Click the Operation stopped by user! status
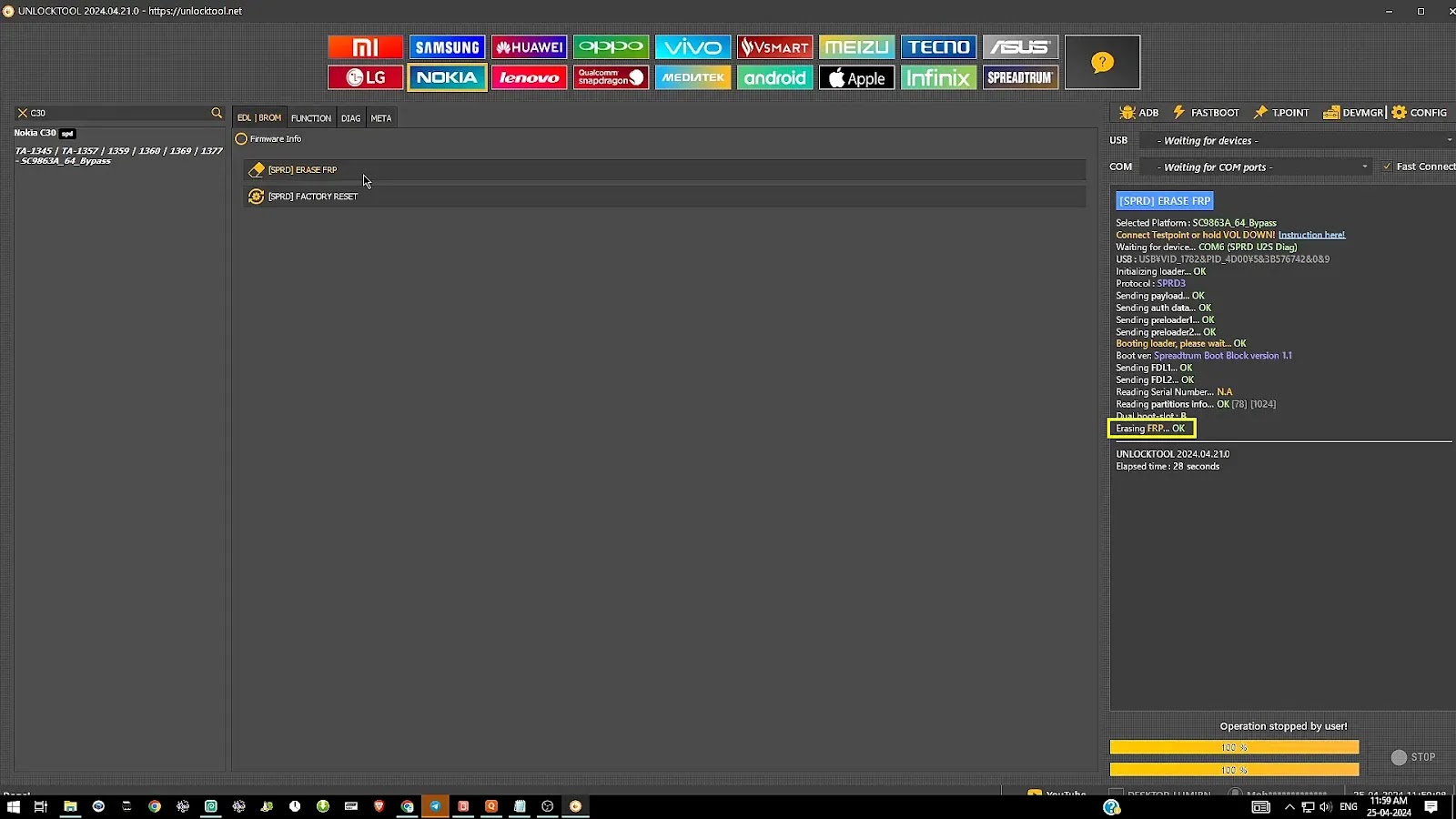 (1283, 726)
